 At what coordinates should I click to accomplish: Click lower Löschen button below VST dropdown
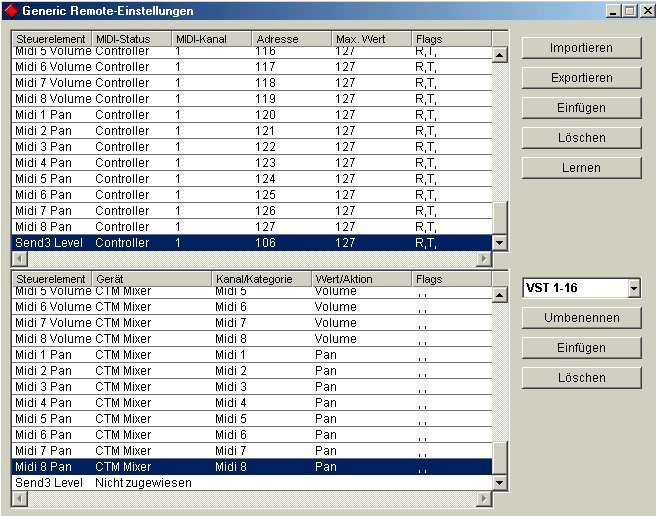coord(581,378)
